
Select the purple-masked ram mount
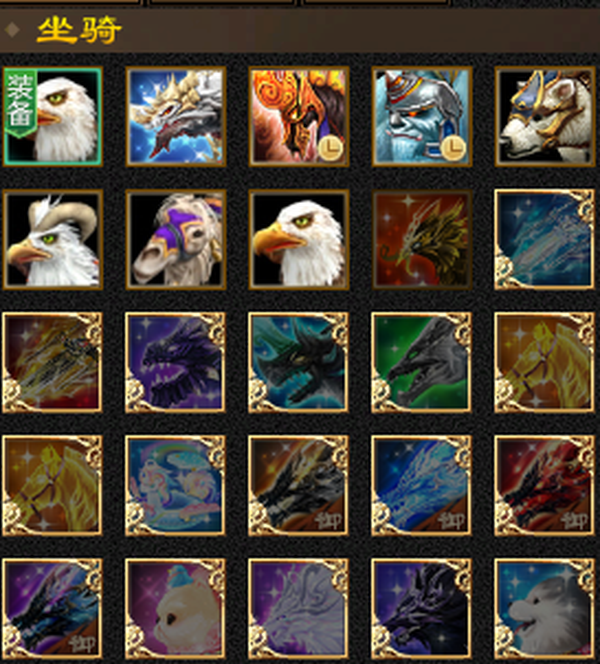176,239
